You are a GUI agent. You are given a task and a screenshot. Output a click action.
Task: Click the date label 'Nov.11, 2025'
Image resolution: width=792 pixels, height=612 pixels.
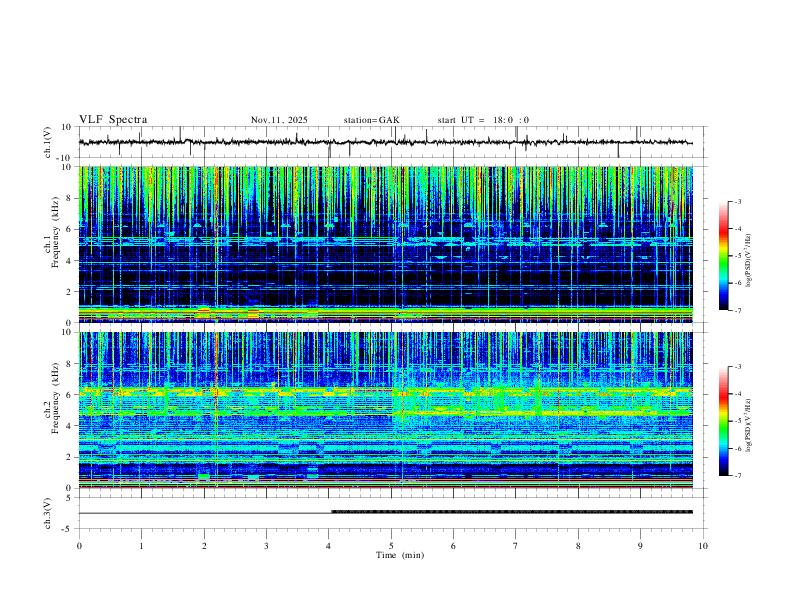pos(279,120)
